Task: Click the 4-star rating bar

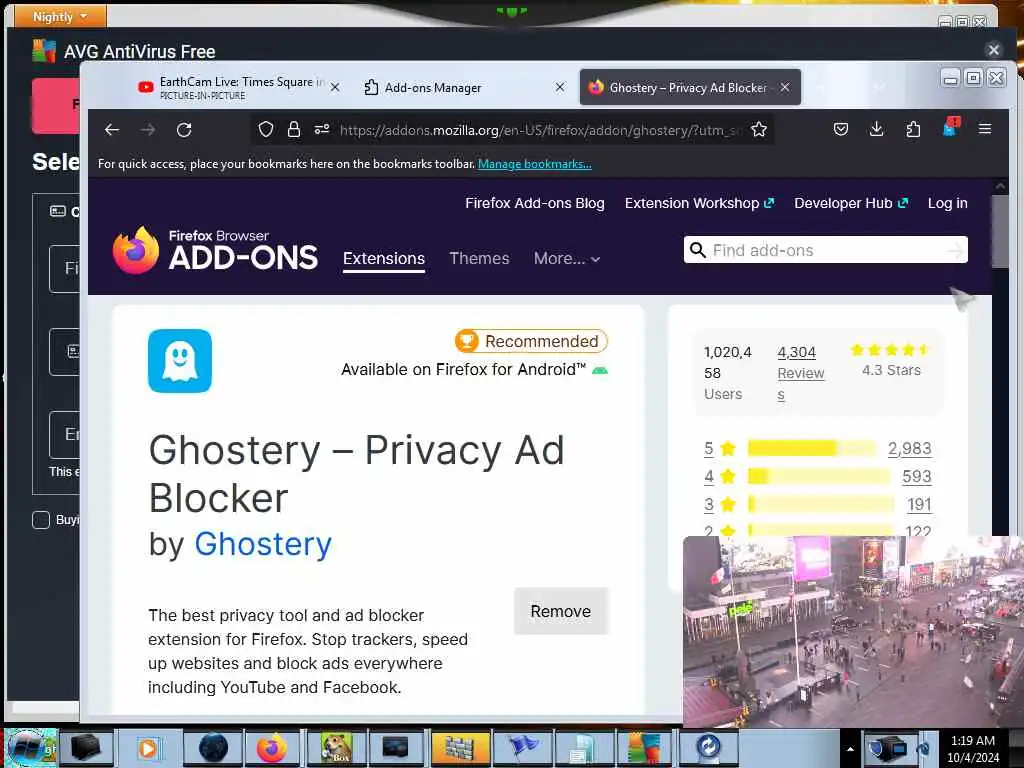Action: point(819,476)
